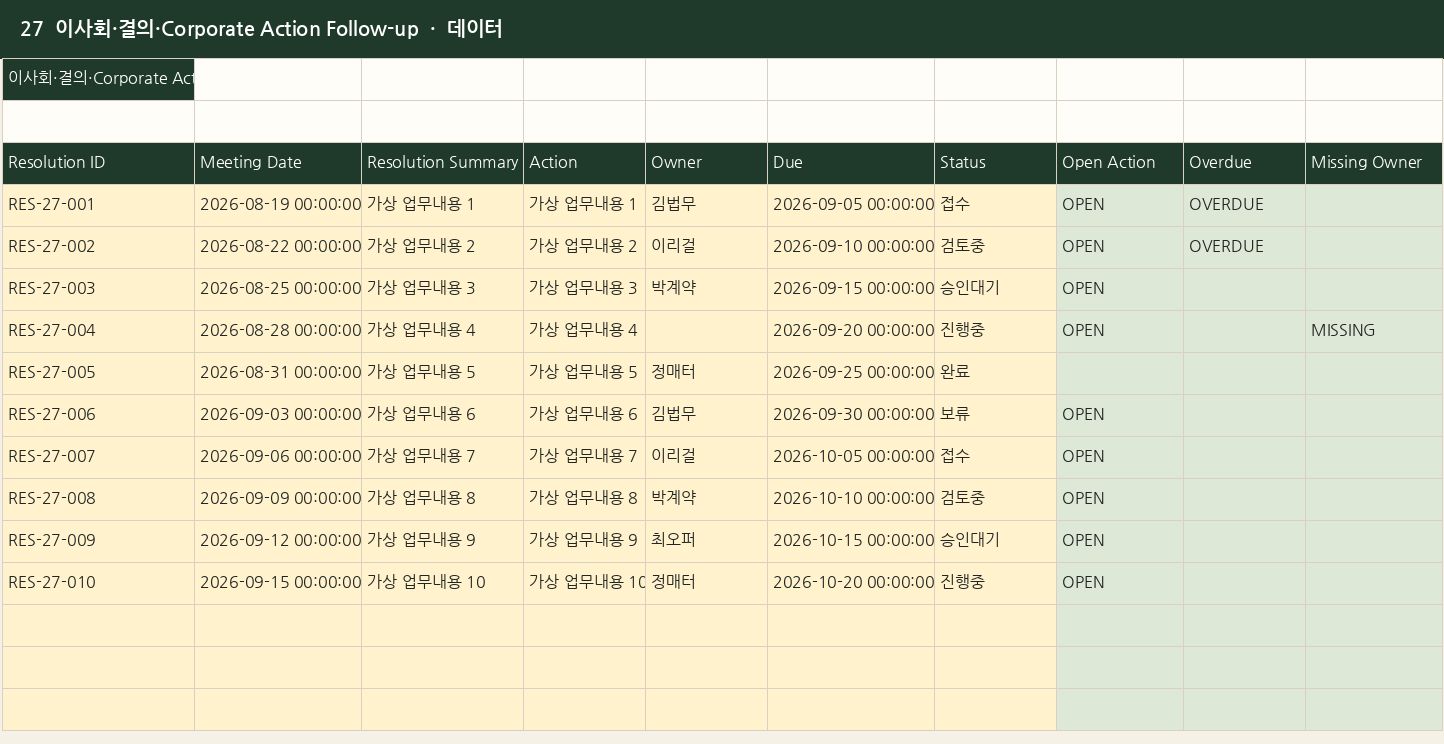The image size is (1444, 744).
Task: Click the Owner column header
Action: [x=706, y=163]
